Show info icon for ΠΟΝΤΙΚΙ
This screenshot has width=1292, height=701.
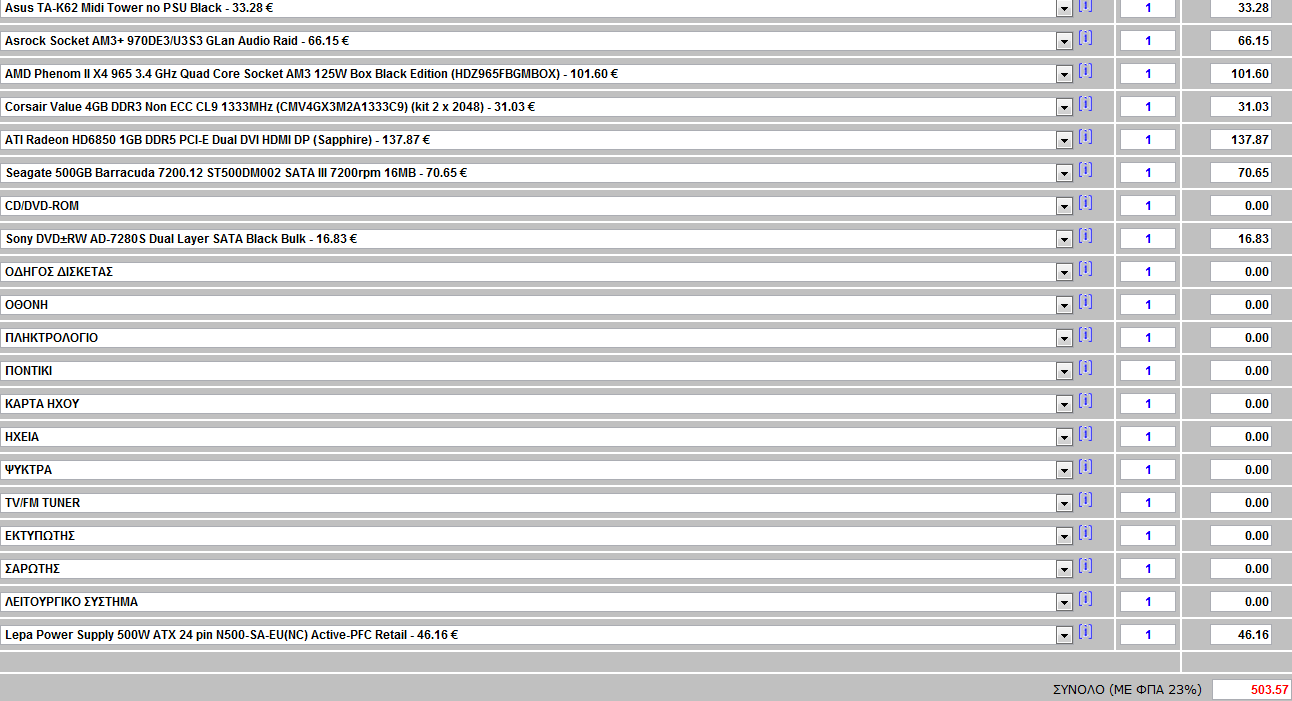tap(1085, 368)
